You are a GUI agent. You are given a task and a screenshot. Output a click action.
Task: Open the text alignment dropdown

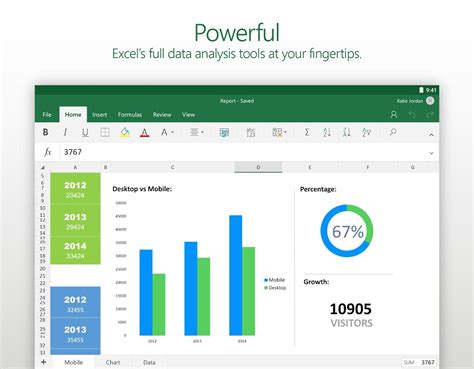click(x=197, y=132)
